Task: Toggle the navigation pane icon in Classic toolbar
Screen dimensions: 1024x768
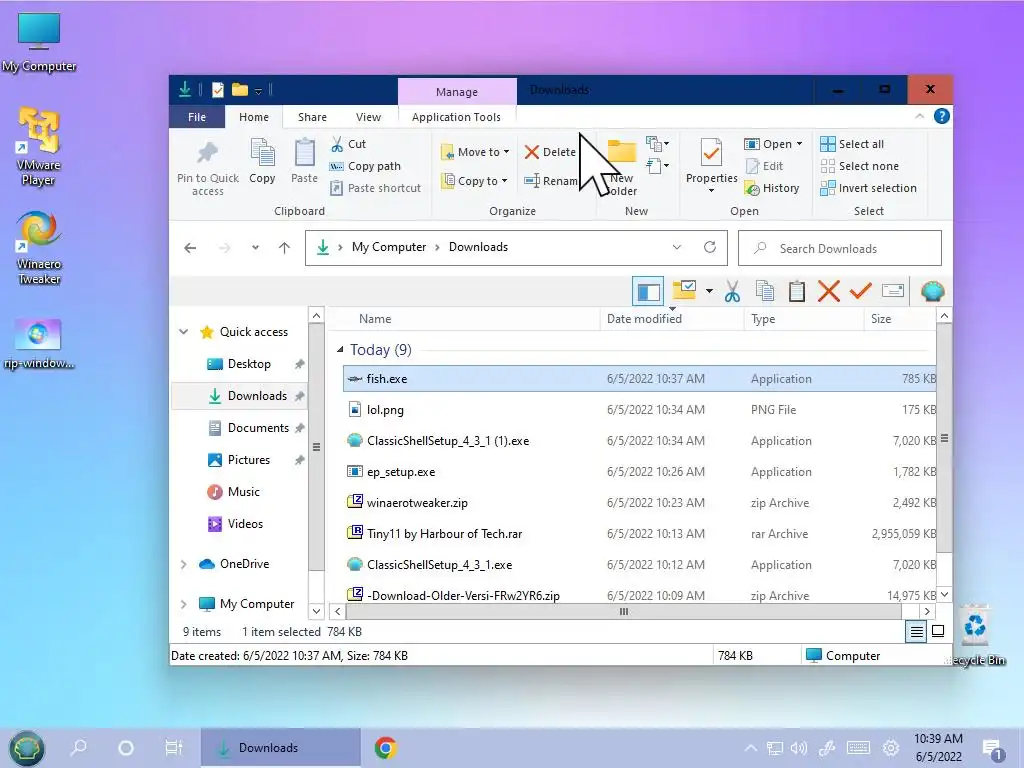Action: tap(648, 291)
